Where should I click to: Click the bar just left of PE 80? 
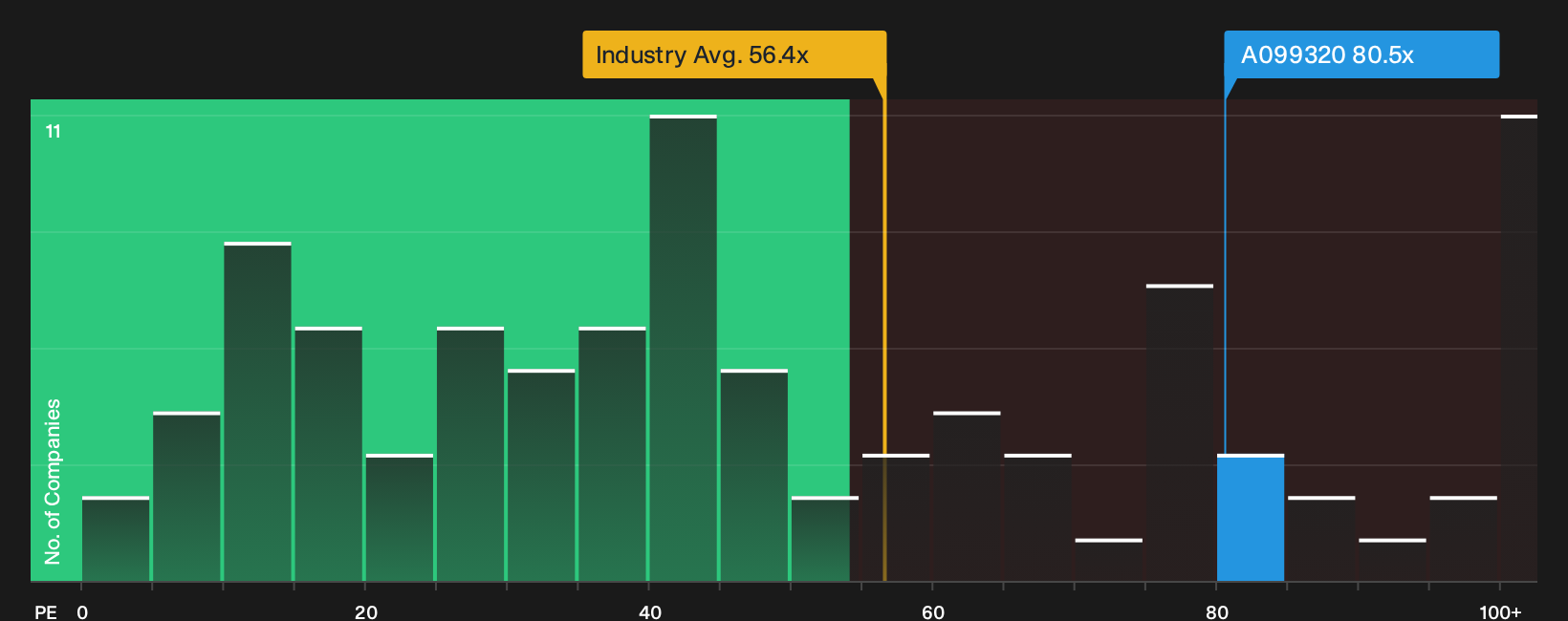click(1180, 433)
